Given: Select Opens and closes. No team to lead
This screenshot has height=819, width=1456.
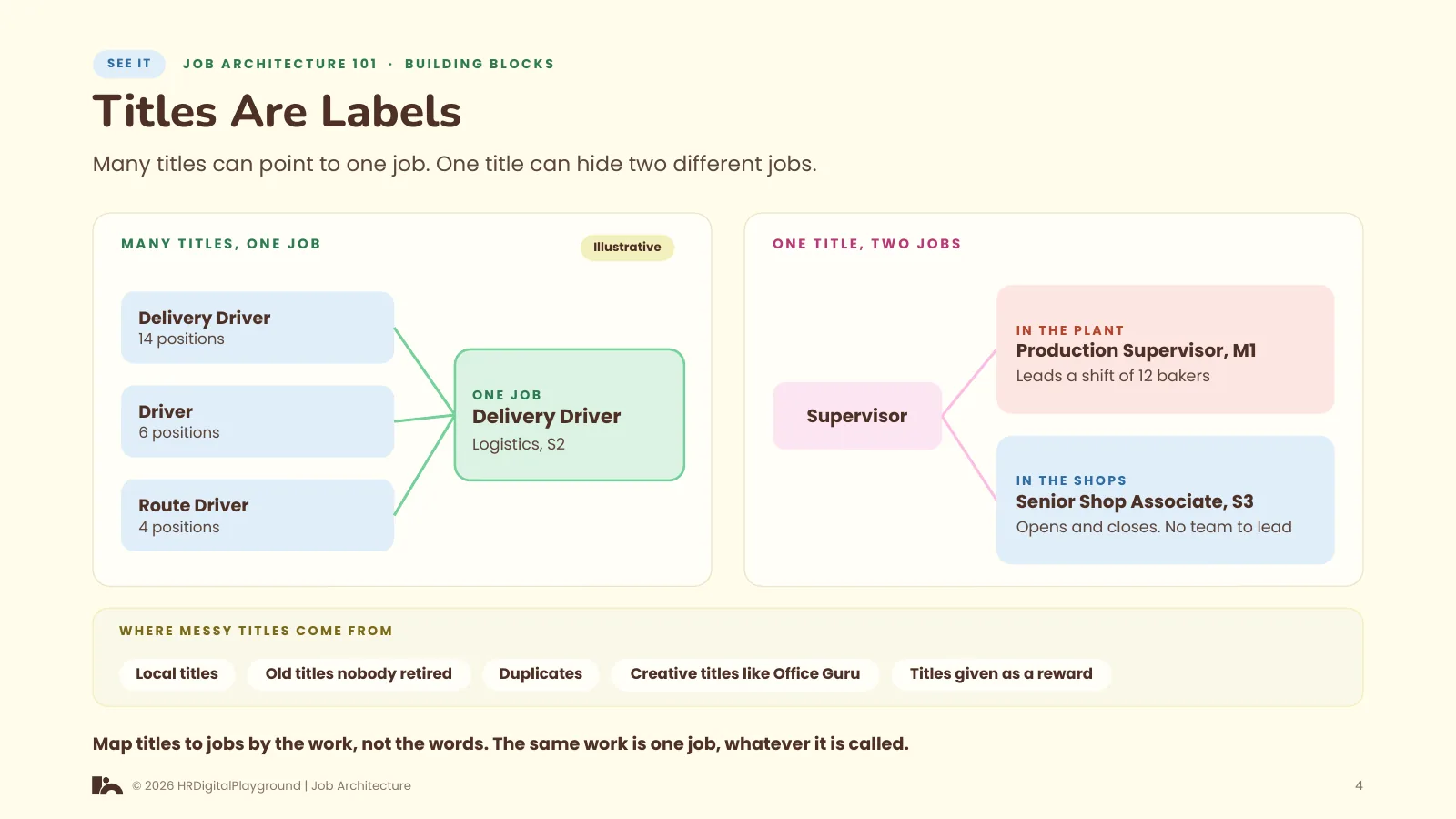Looking at the screenshot, I should tap(1154, 527).
